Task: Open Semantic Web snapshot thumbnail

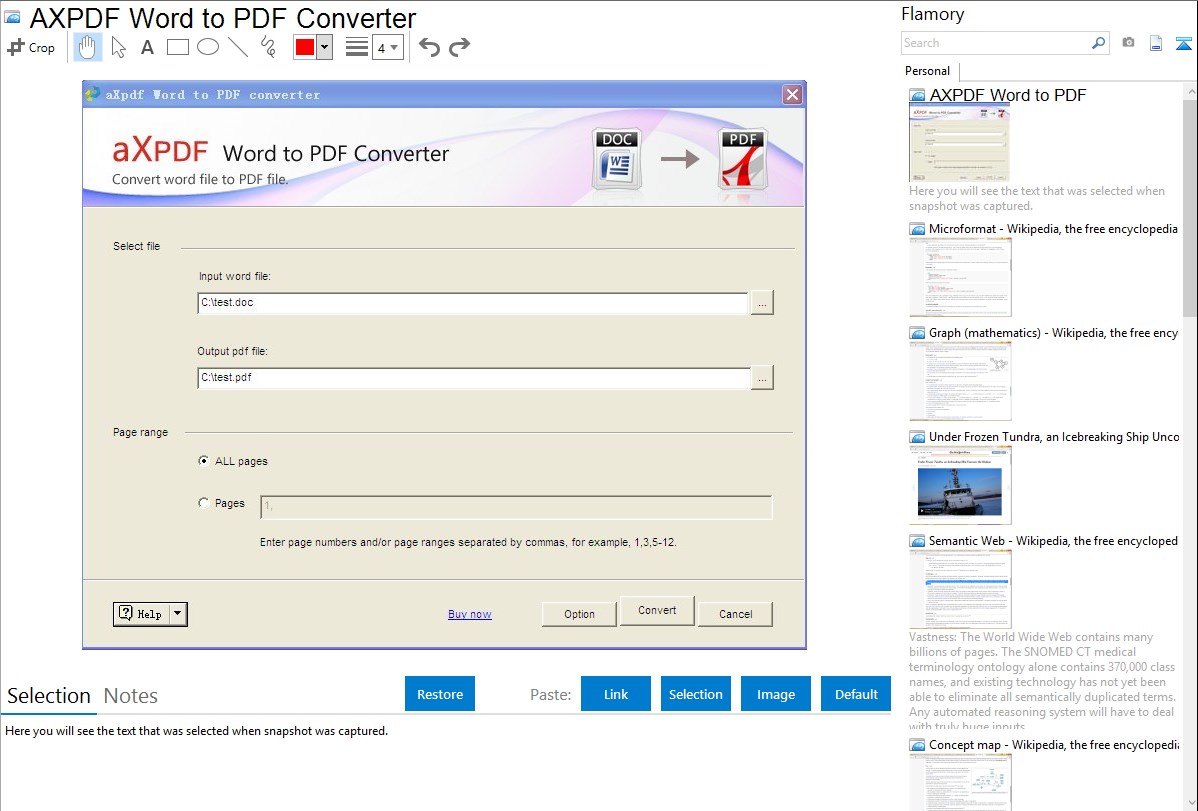Action: 960,589
